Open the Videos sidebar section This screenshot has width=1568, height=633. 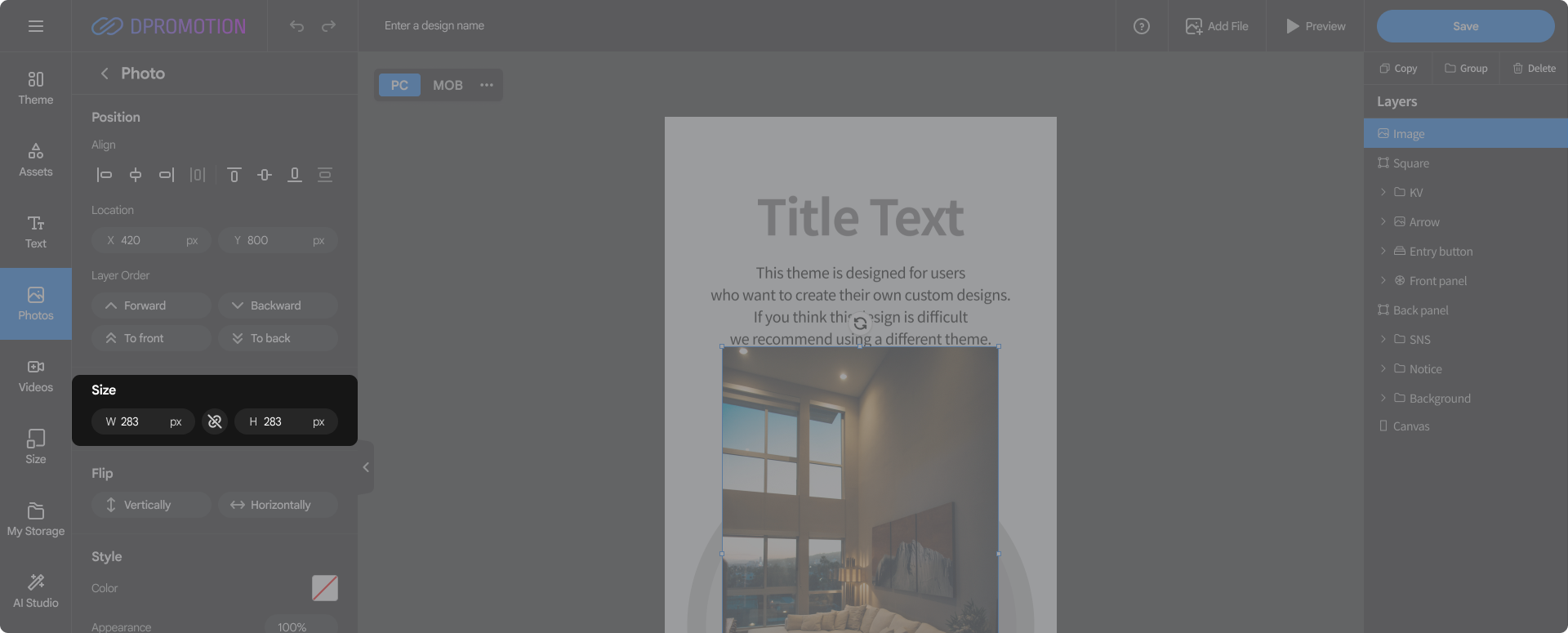[x=36, y=376]
